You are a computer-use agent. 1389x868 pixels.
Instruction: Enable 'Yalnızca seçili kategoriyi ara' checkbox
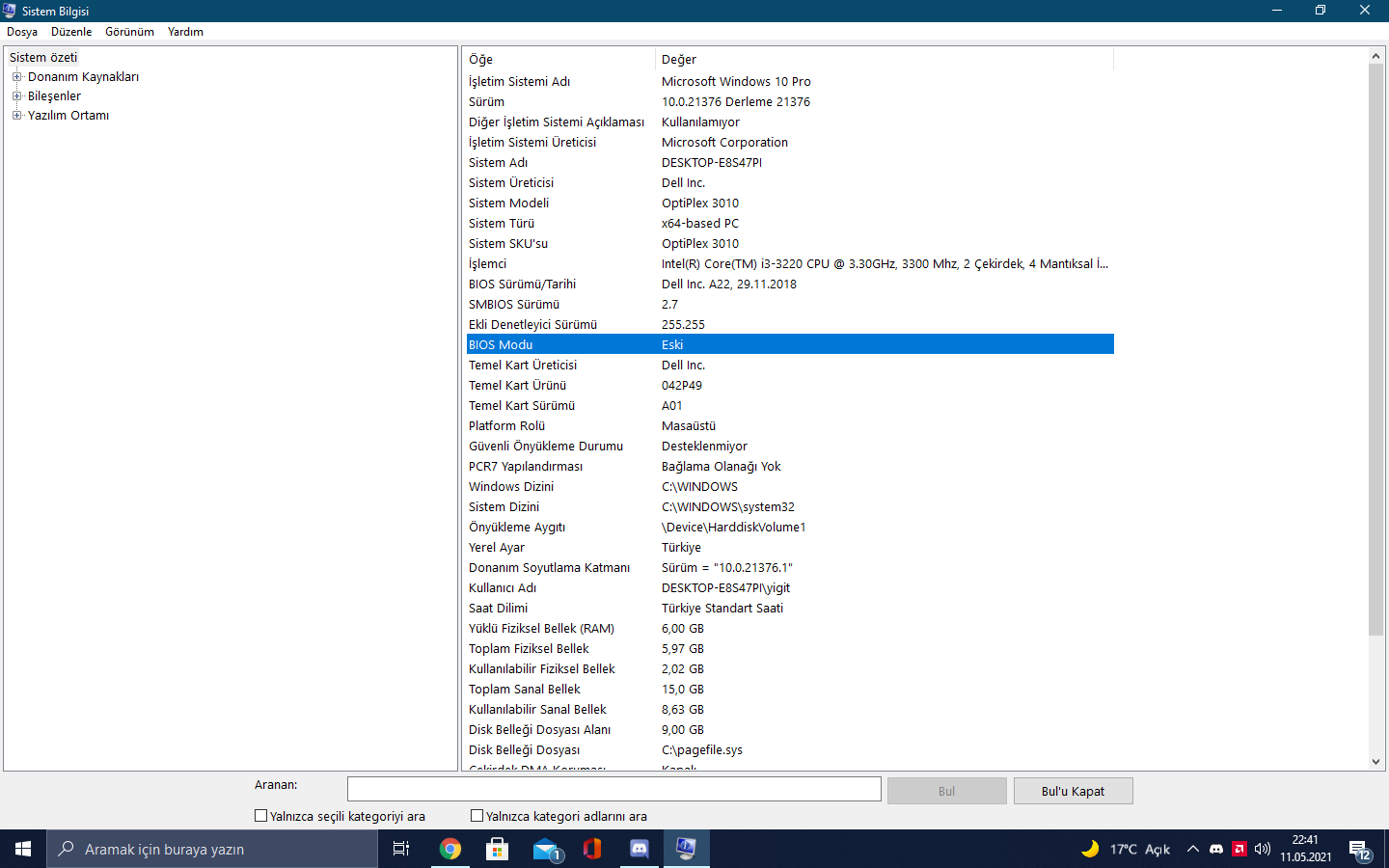260,816
